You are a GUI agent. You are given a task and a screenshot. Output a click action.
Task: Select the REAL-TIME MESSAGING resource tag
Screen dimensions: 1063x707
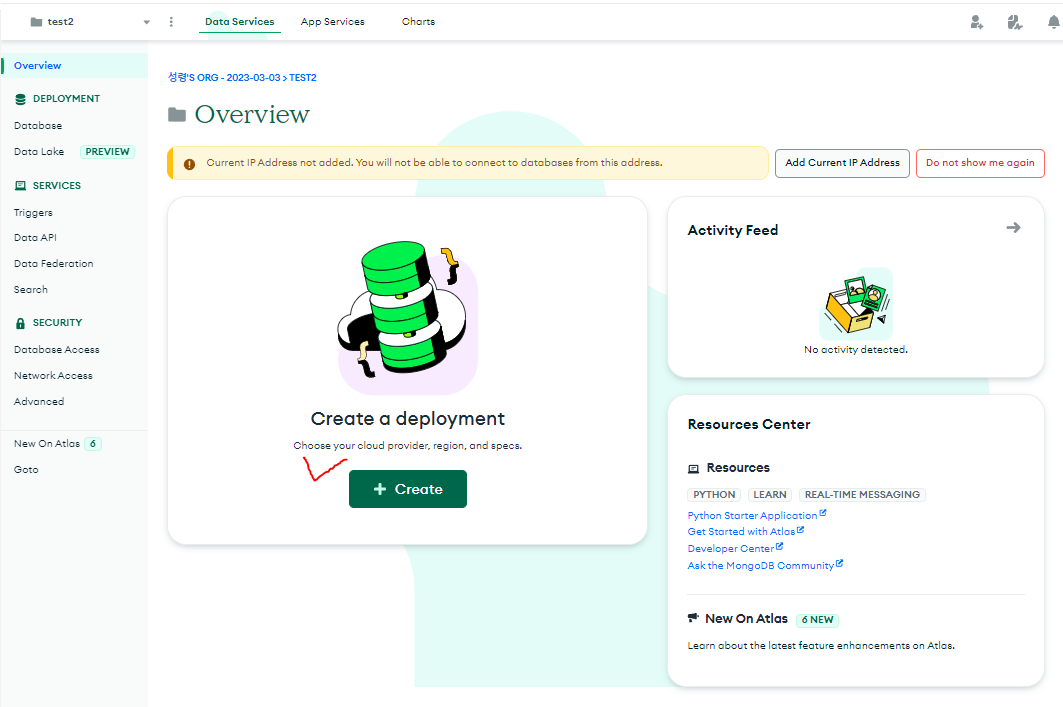(862, 495)
